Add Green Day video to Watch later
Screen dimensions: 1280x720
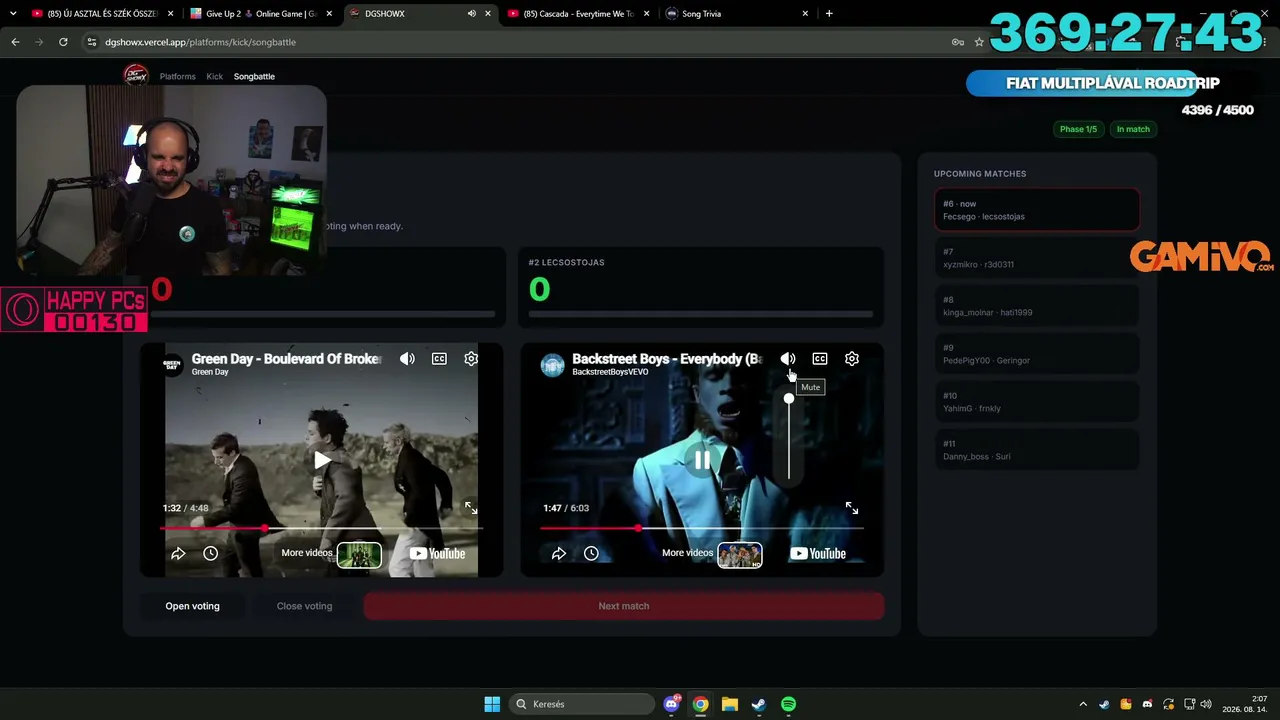tap(211, 553)
